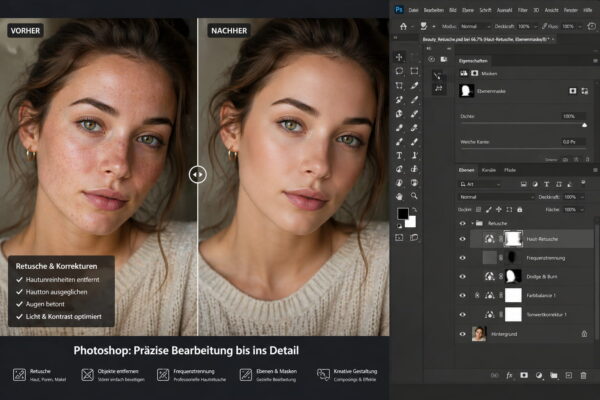Image resolution: width=600 pixels, height=400 pixels.
Task: Hide the Retusche group with eye icon
Action: coord(462,223)
